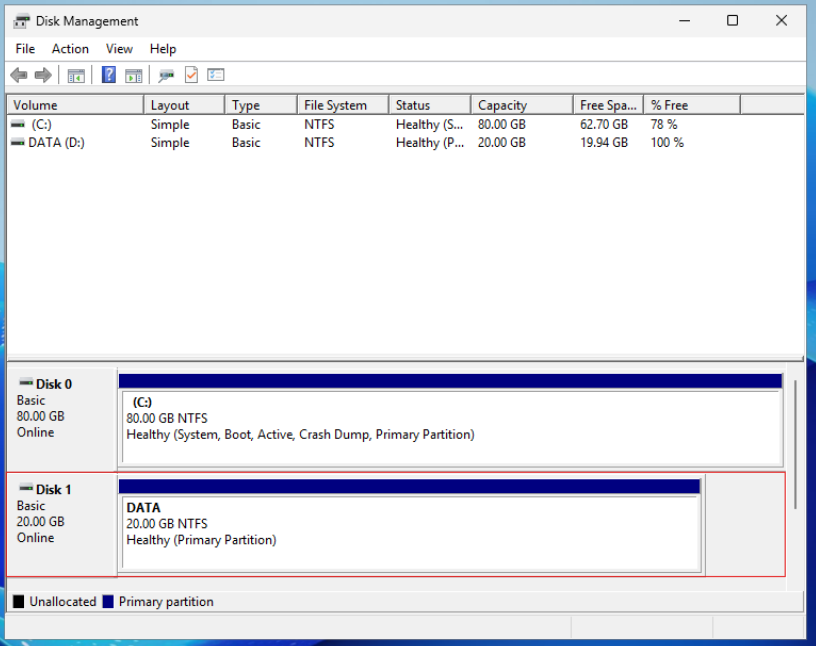
Task: Click the 19.94 GB free space cell
Action: pos(604,142)
